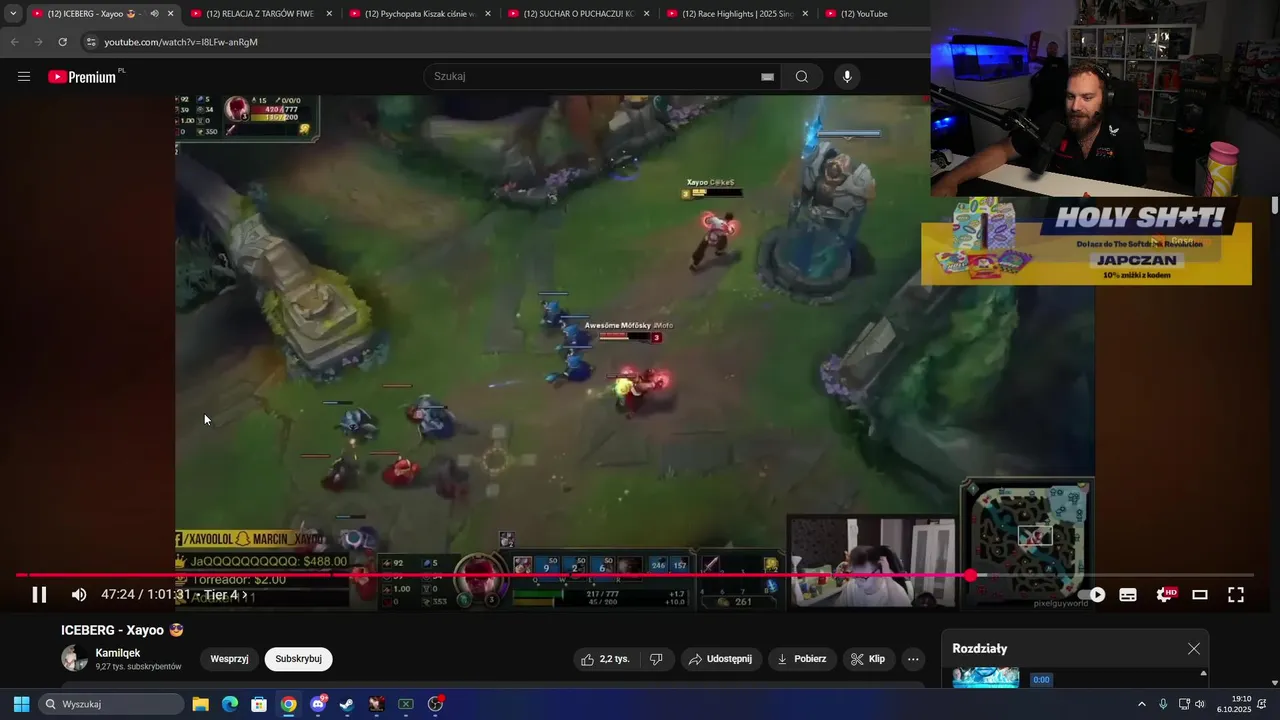This screenshot has width=1280, height=720.
Task: Click the system tray microphone icon
Action: coord(1163,704)
